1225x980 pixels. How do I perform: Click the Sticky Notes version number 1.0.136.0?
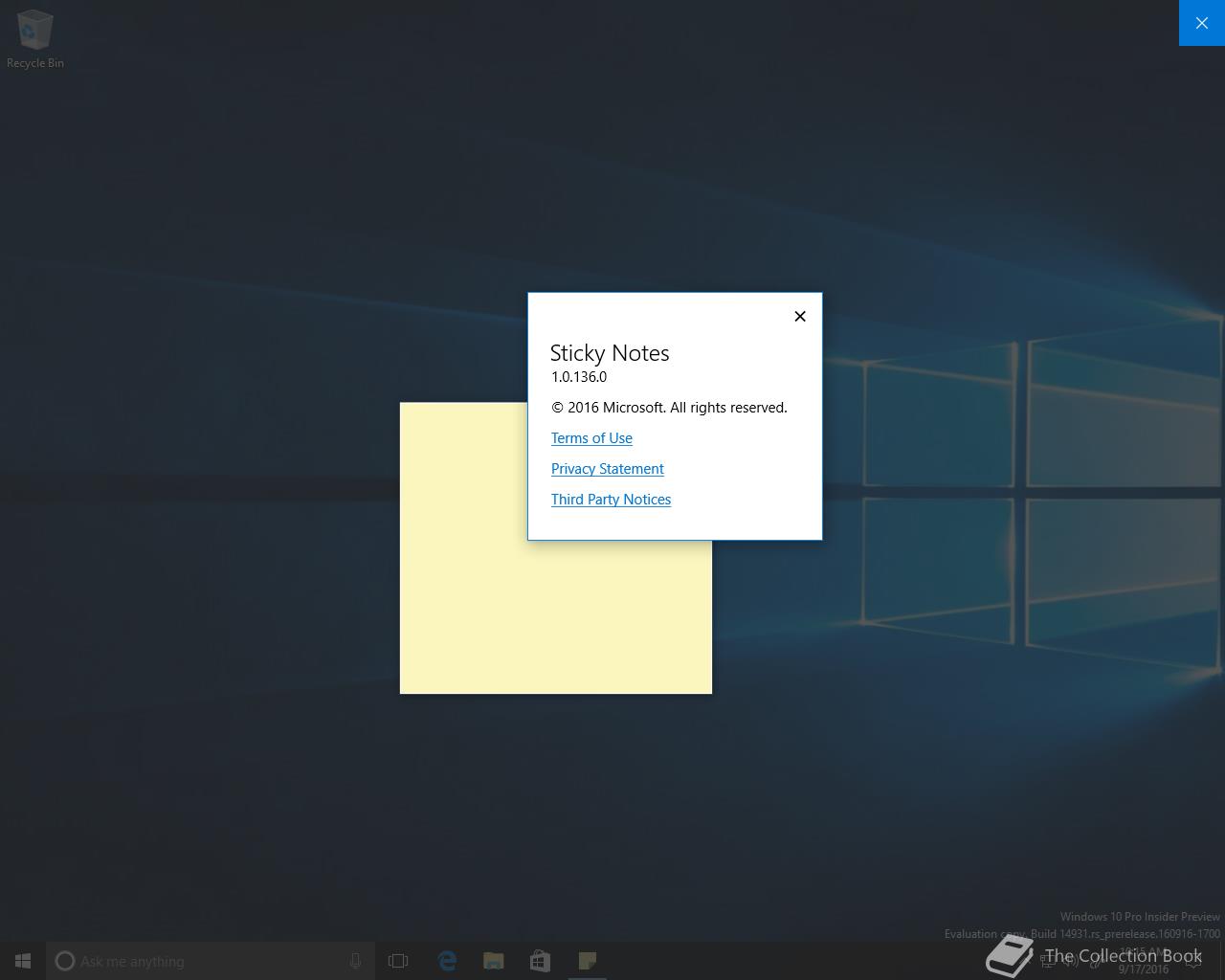tap(579, 377)
